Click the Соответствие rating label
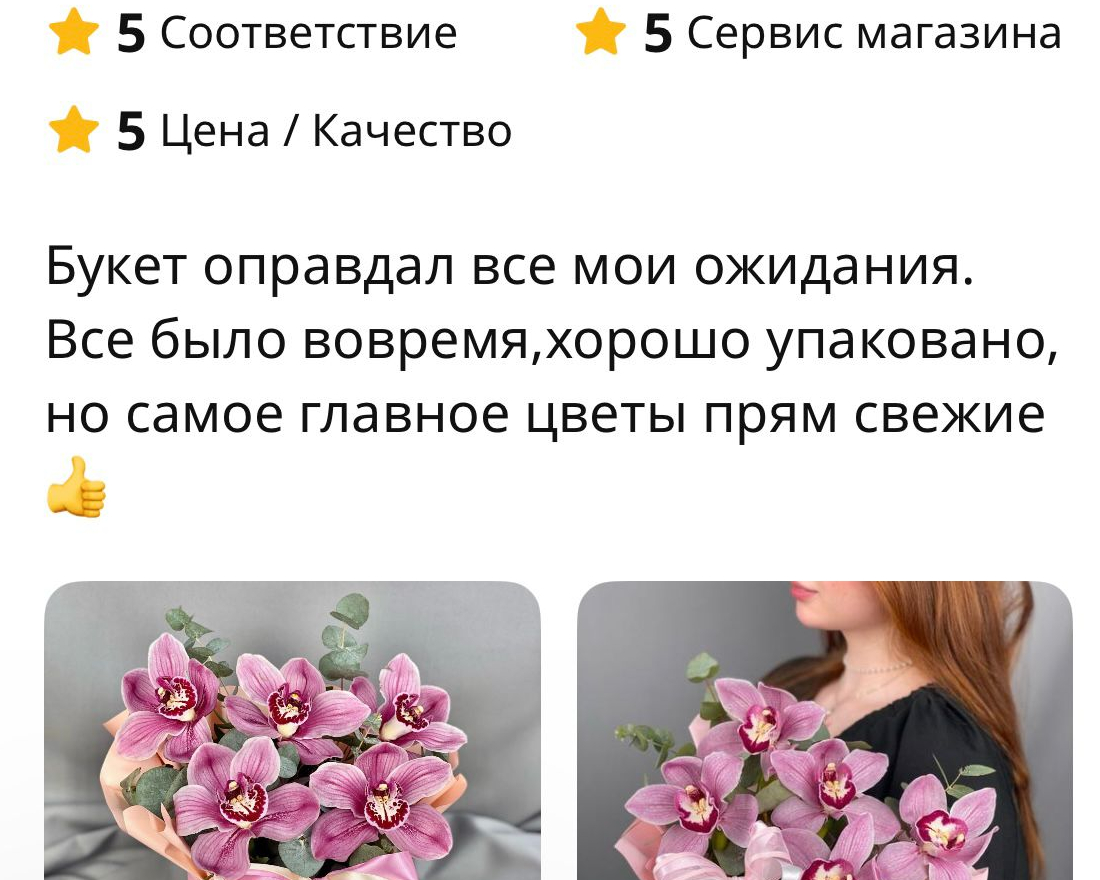 (309, 33)
